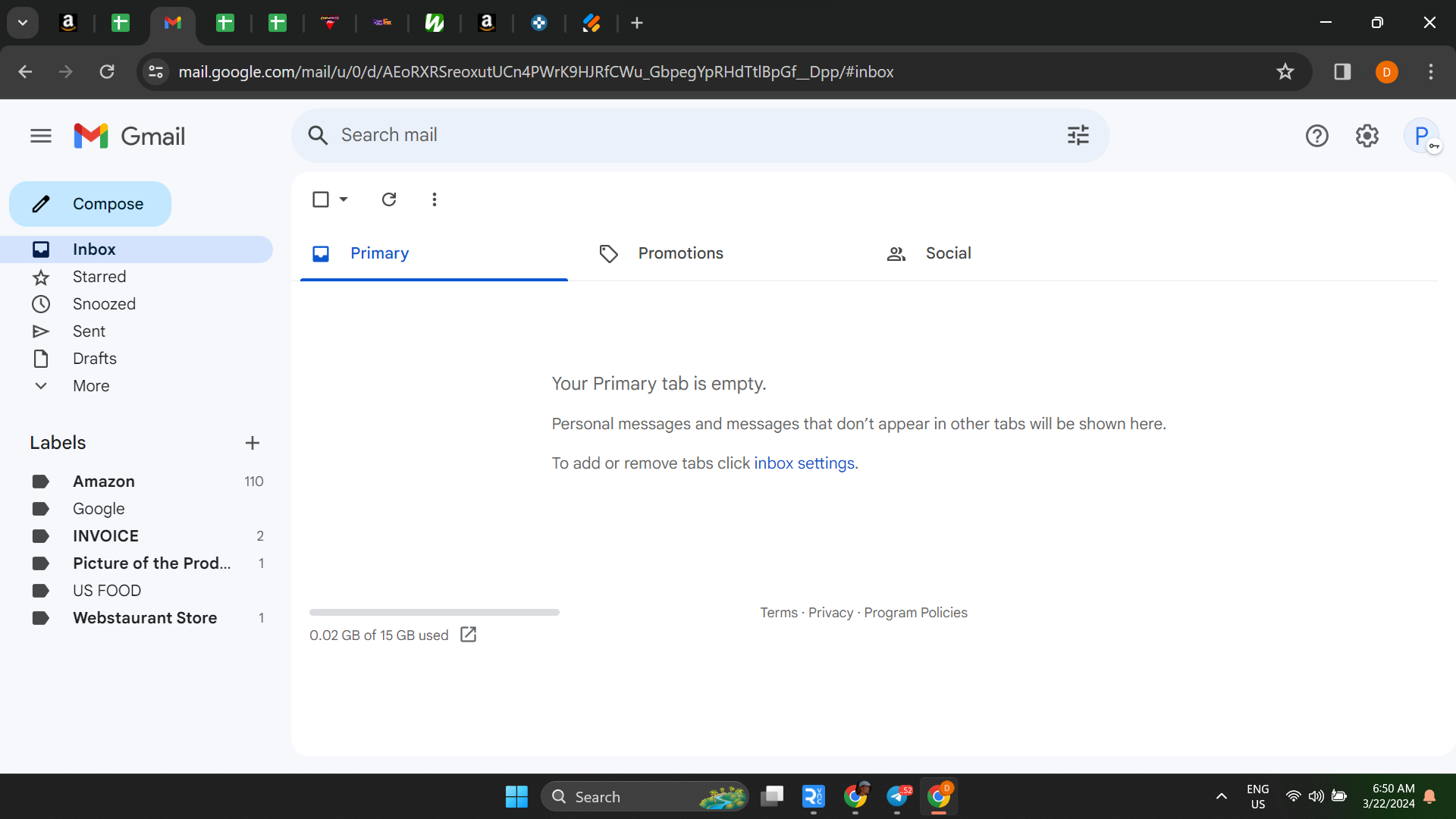
Task: Toggle the main menu hamburger
Action: pos(41,136)
